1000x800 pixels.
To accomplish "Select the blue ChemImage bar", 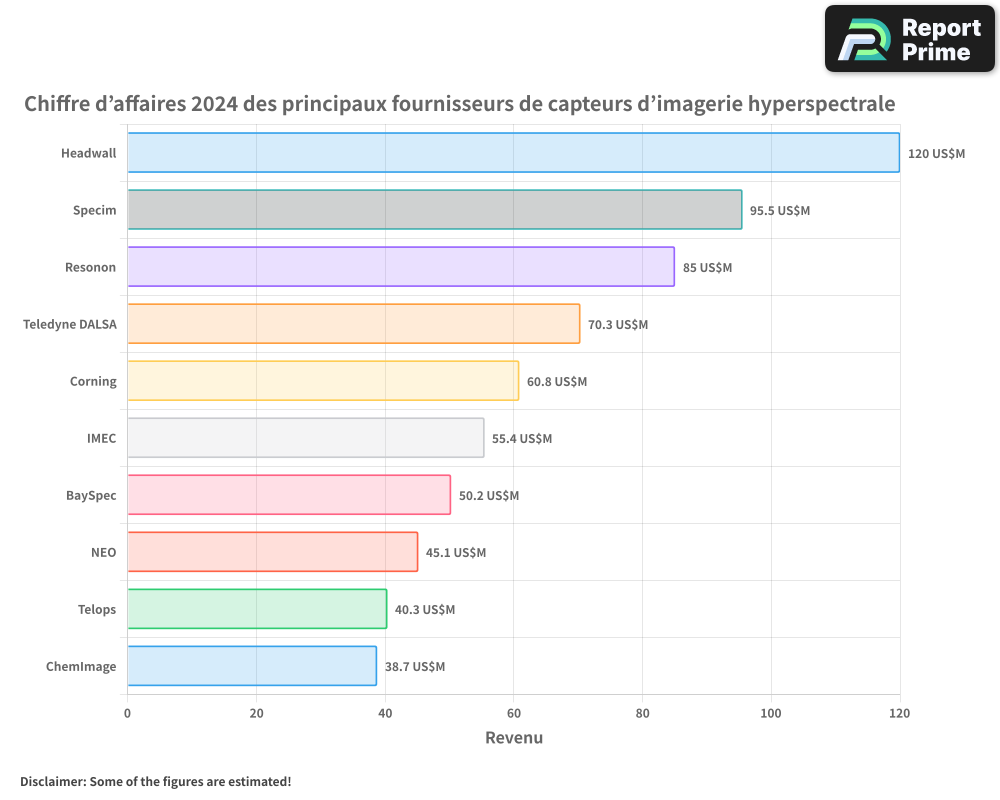I will 251,666.
